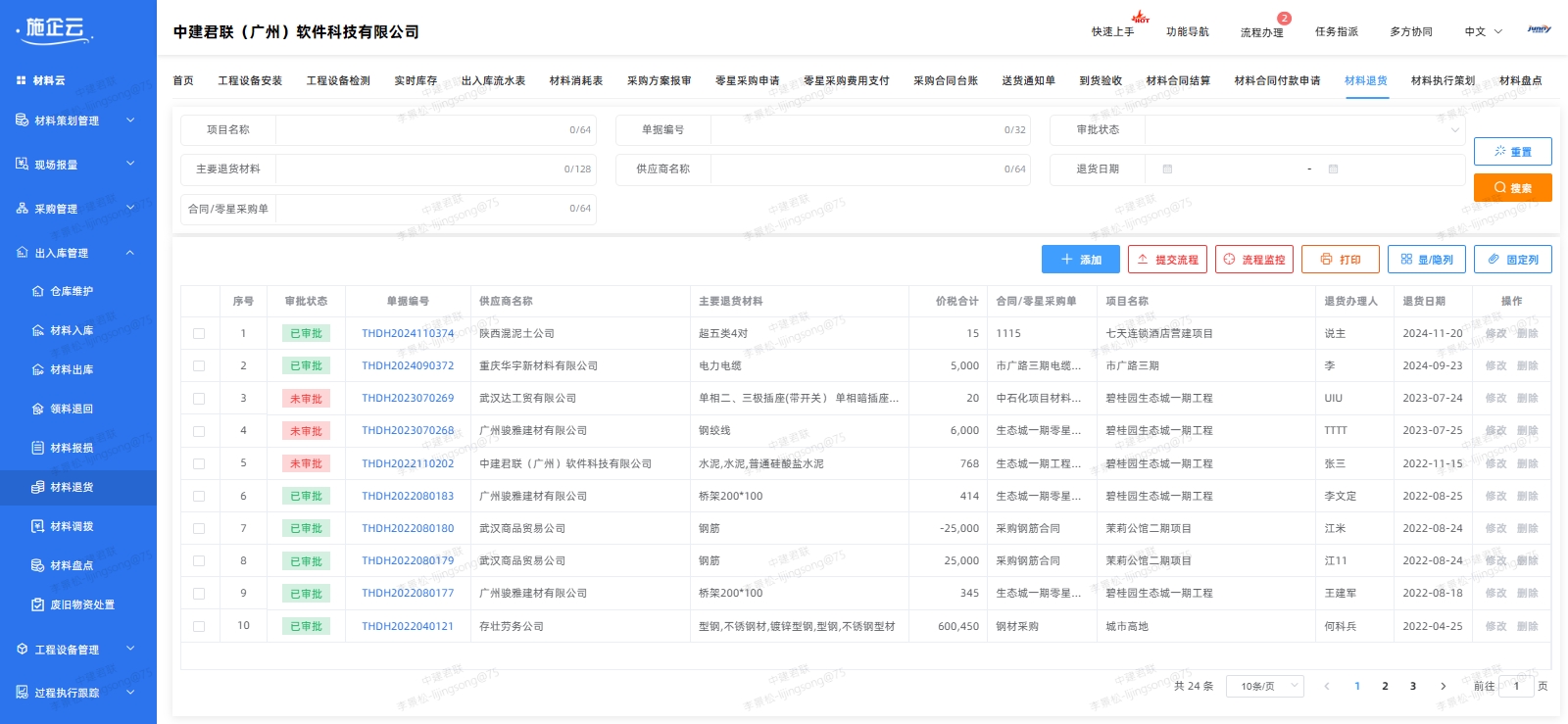Screen dimensions: 1568x724
Task: Click the start date calendar icon
Action: [x=1167, y=169]
